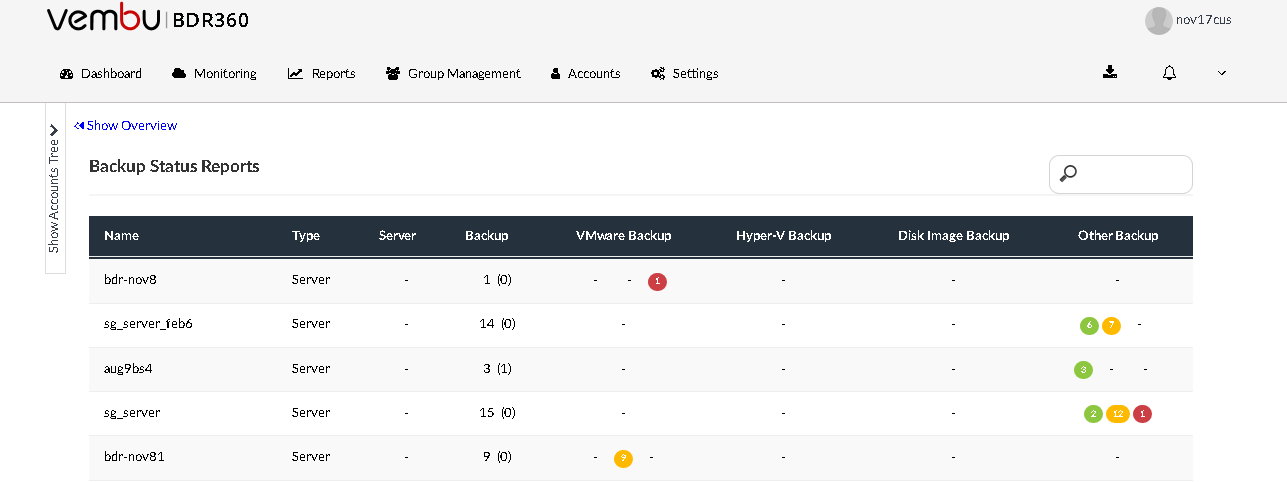This screenshot has width=1287, height=482.
Task: Click the Vembu BDR360 logo
Action: click(148, 20)
